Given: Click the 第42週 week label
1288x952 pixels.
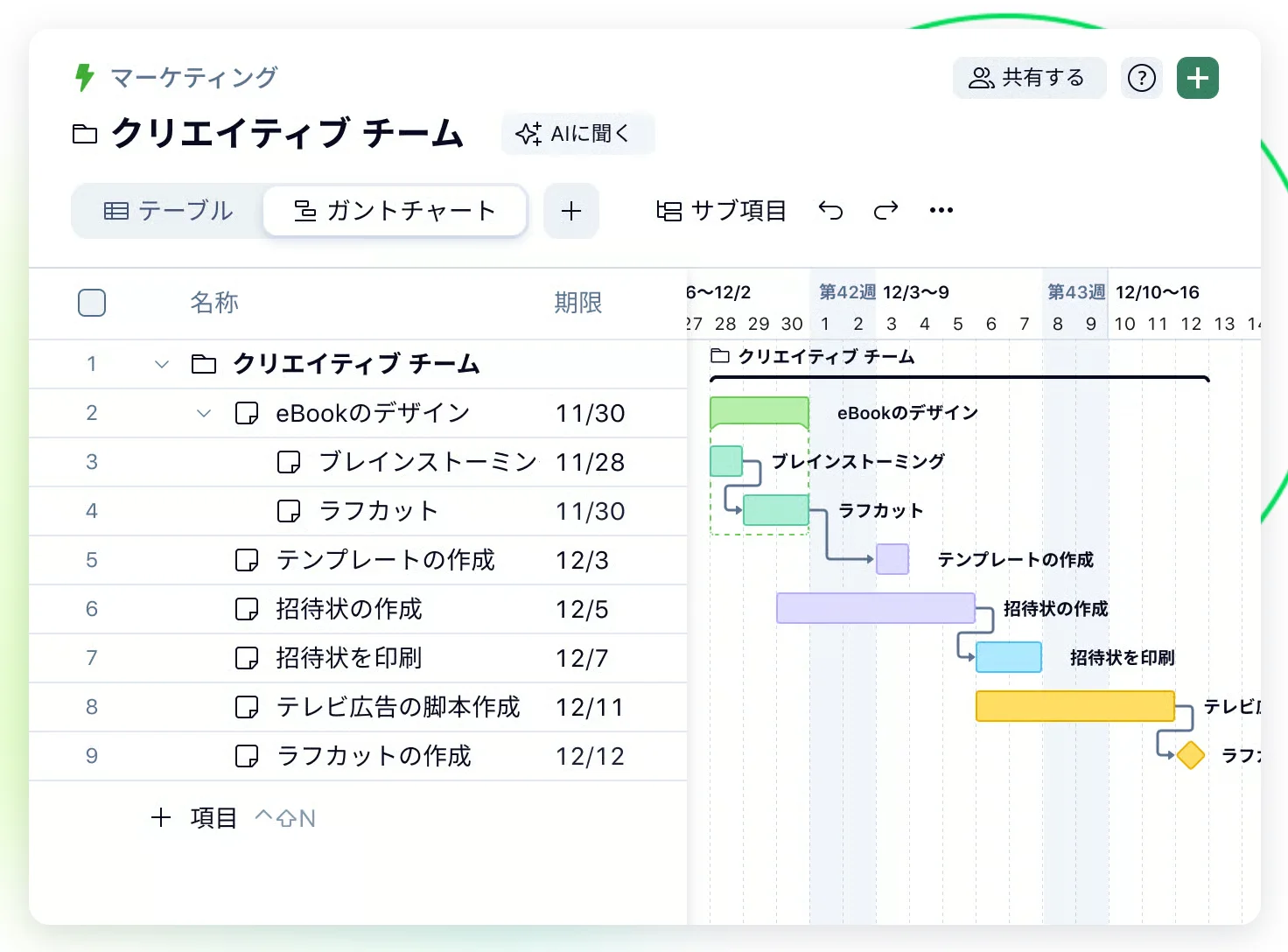Looking at the screenshot, I should pyautogui.click(x=847, y=292).
